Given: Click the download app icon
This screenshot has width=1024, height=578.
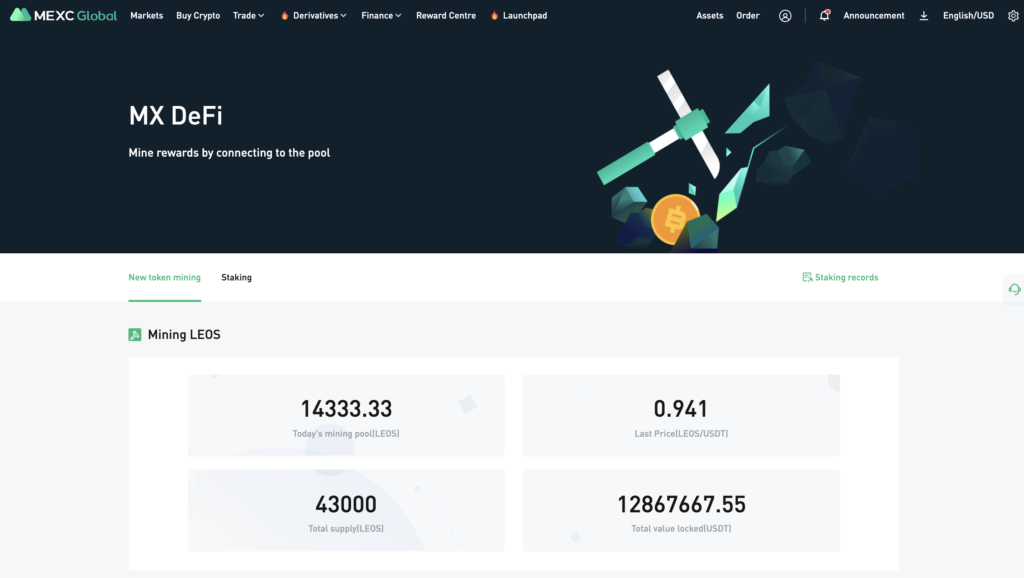Looking at the screenshot, I should click(x=923, y=16).
